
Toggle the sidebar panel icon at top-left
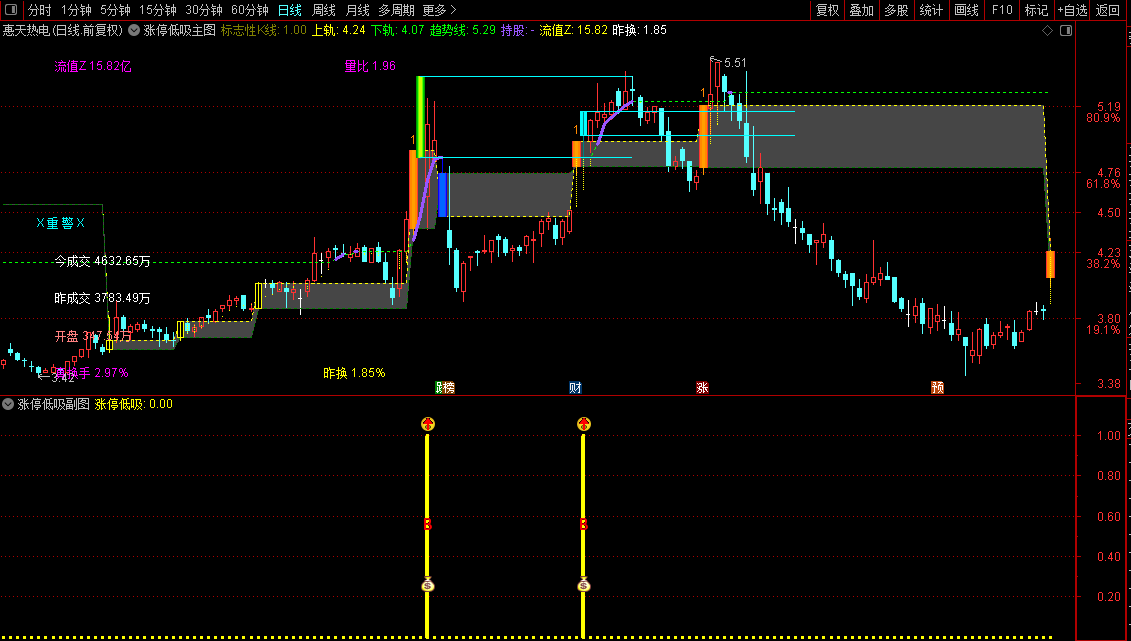(x=11, y=10)
